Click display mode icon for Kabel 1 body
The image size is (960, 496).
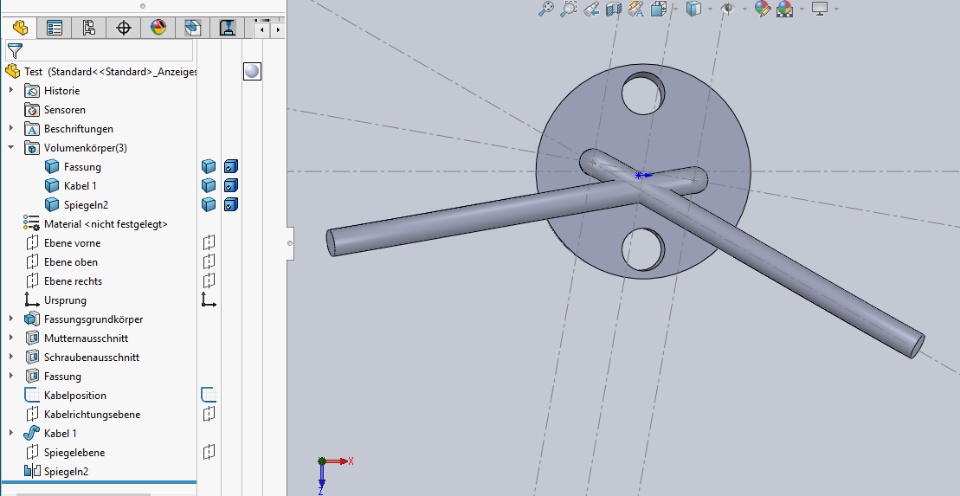point(230,186)
